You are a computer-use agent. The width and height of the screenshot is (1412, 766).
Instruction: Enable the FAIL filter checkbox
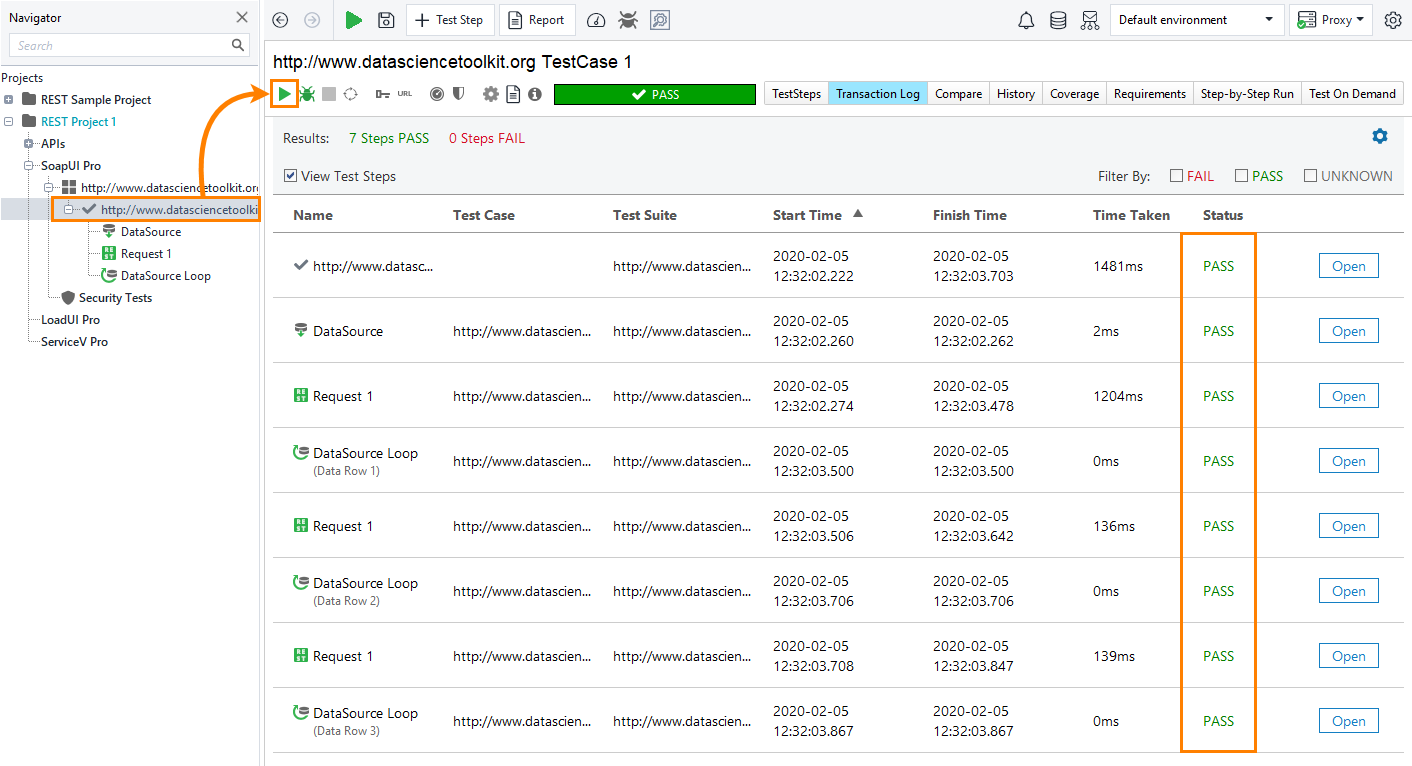click(1176, 176)
